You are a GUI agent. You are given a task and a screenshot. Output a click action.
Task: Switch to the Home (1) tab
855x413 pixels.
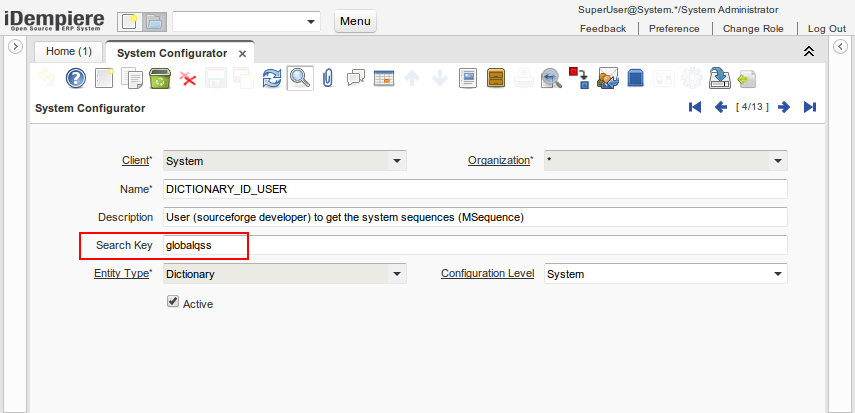(69, 51)
